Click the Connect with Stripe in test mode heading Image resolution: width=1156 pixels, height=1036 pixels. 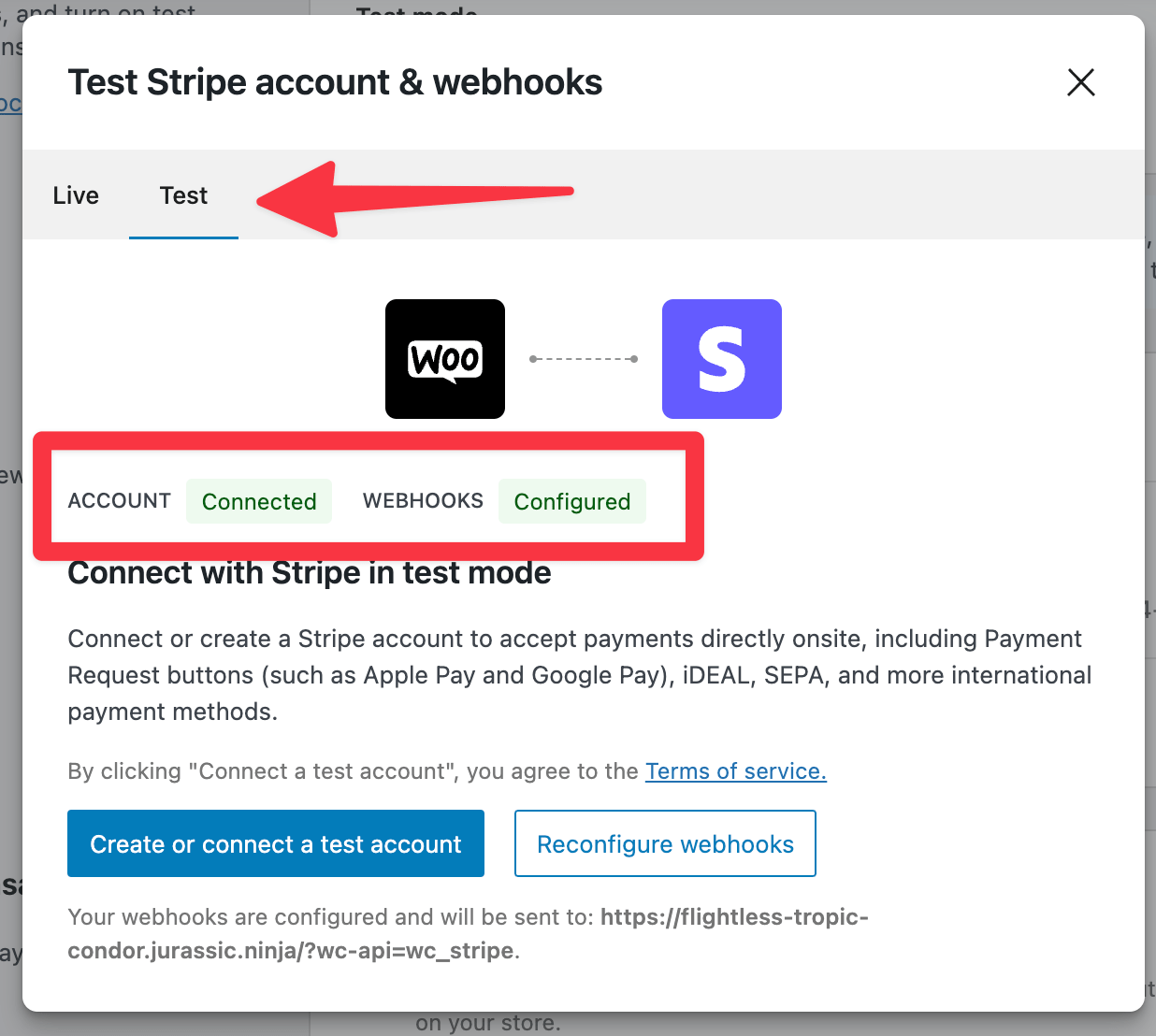point(309,572)
